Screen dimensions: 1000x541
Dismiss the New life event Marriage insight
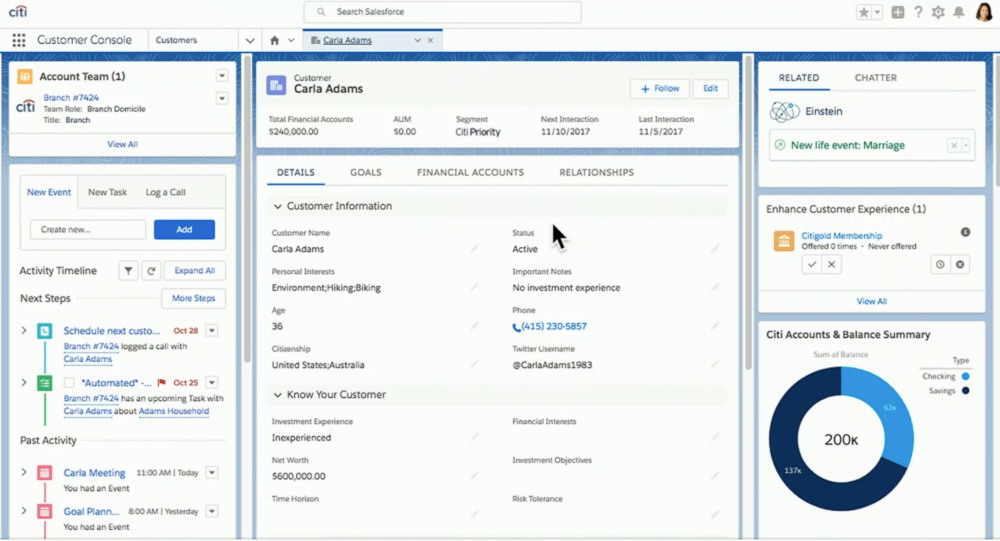click(x=954, y=145)
